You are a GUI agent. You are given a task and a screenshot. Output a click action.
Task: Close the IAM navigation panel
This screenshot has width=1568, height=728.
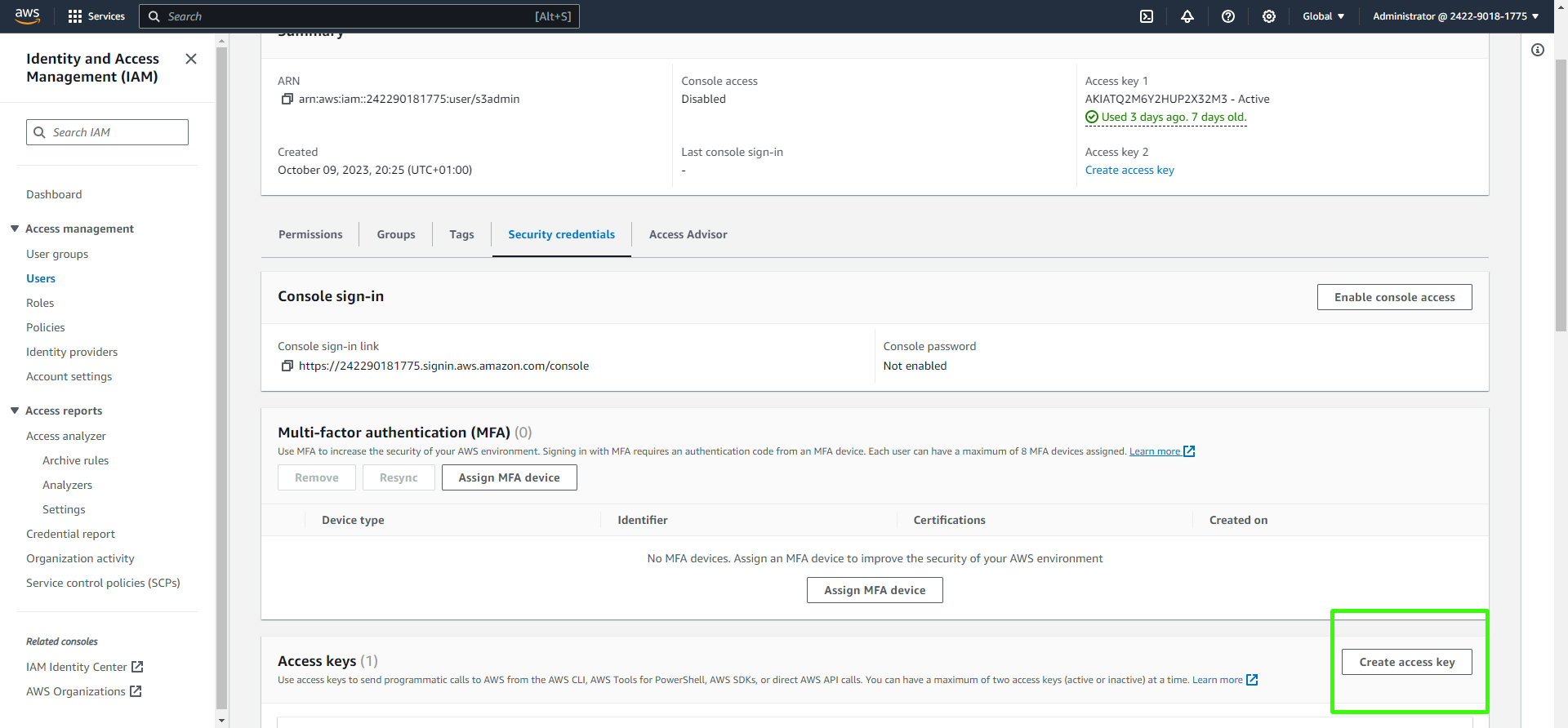[191, 59]
